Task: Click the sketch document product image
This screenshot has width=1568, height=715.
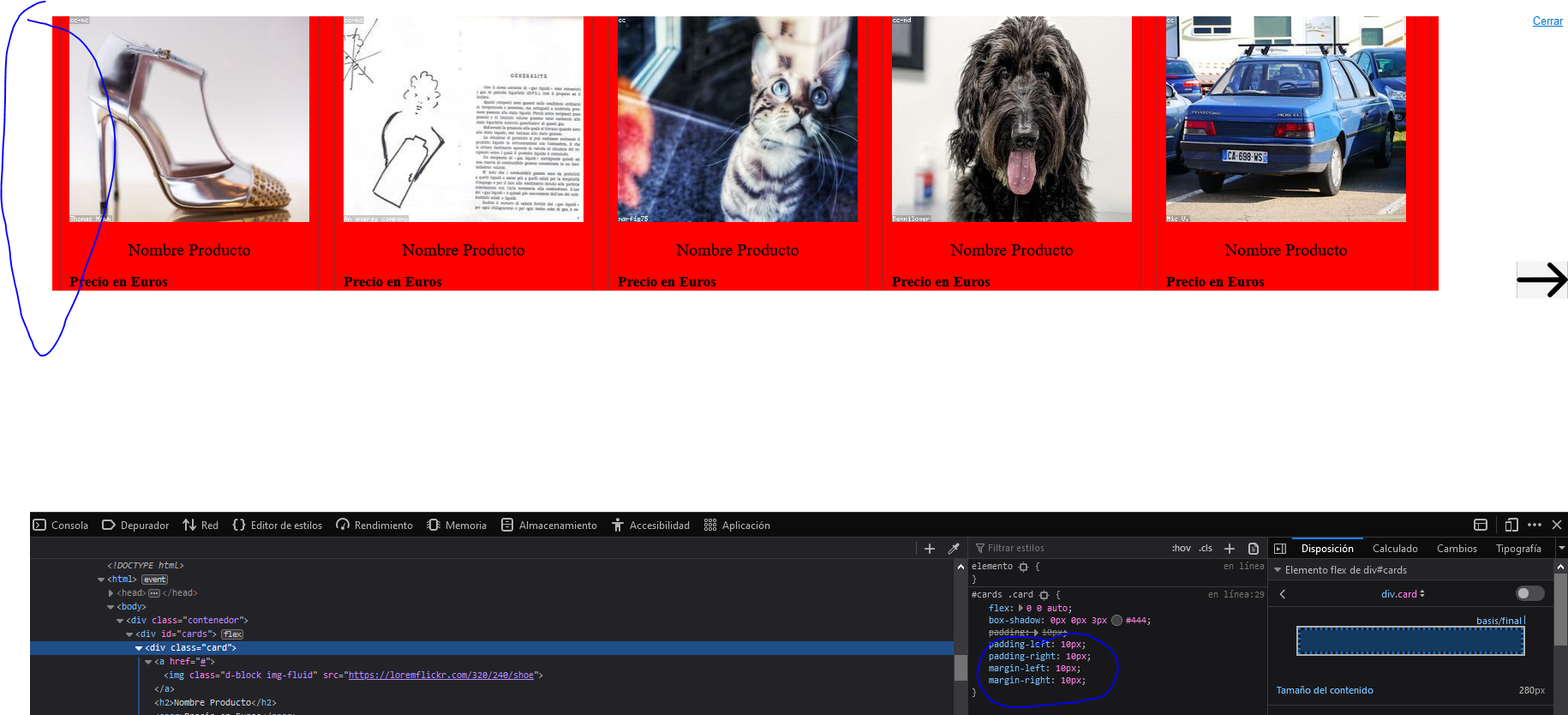Action: pos(464,119)
